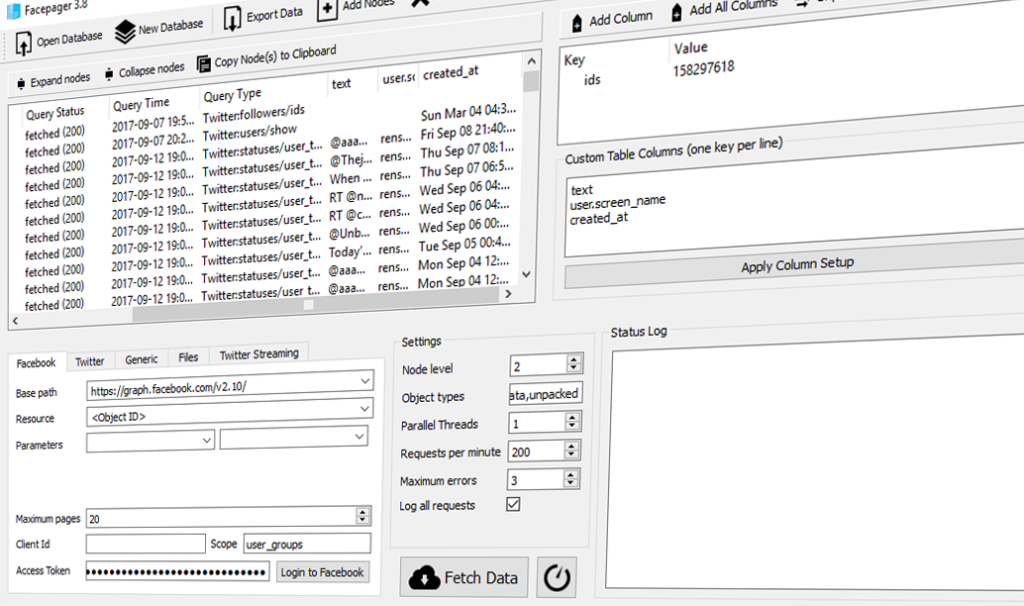Collapse nodes using the toolbar button
The height and width of the screenshot is (606, 1024).
pos(144,71)
